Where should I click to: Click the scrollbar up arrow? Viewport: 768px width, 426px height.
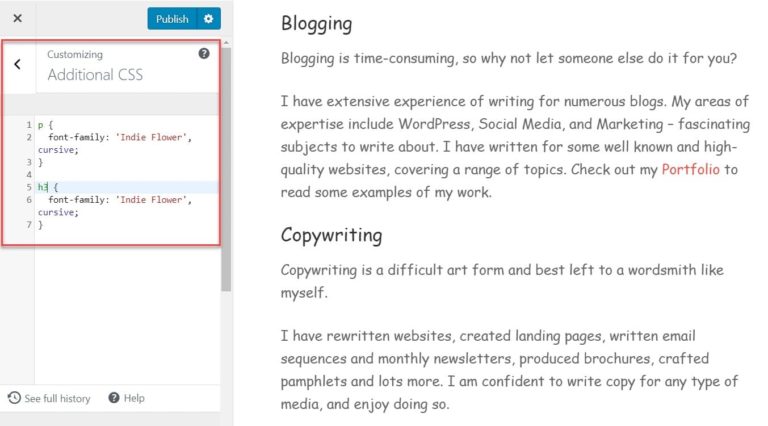pos(226,44)
